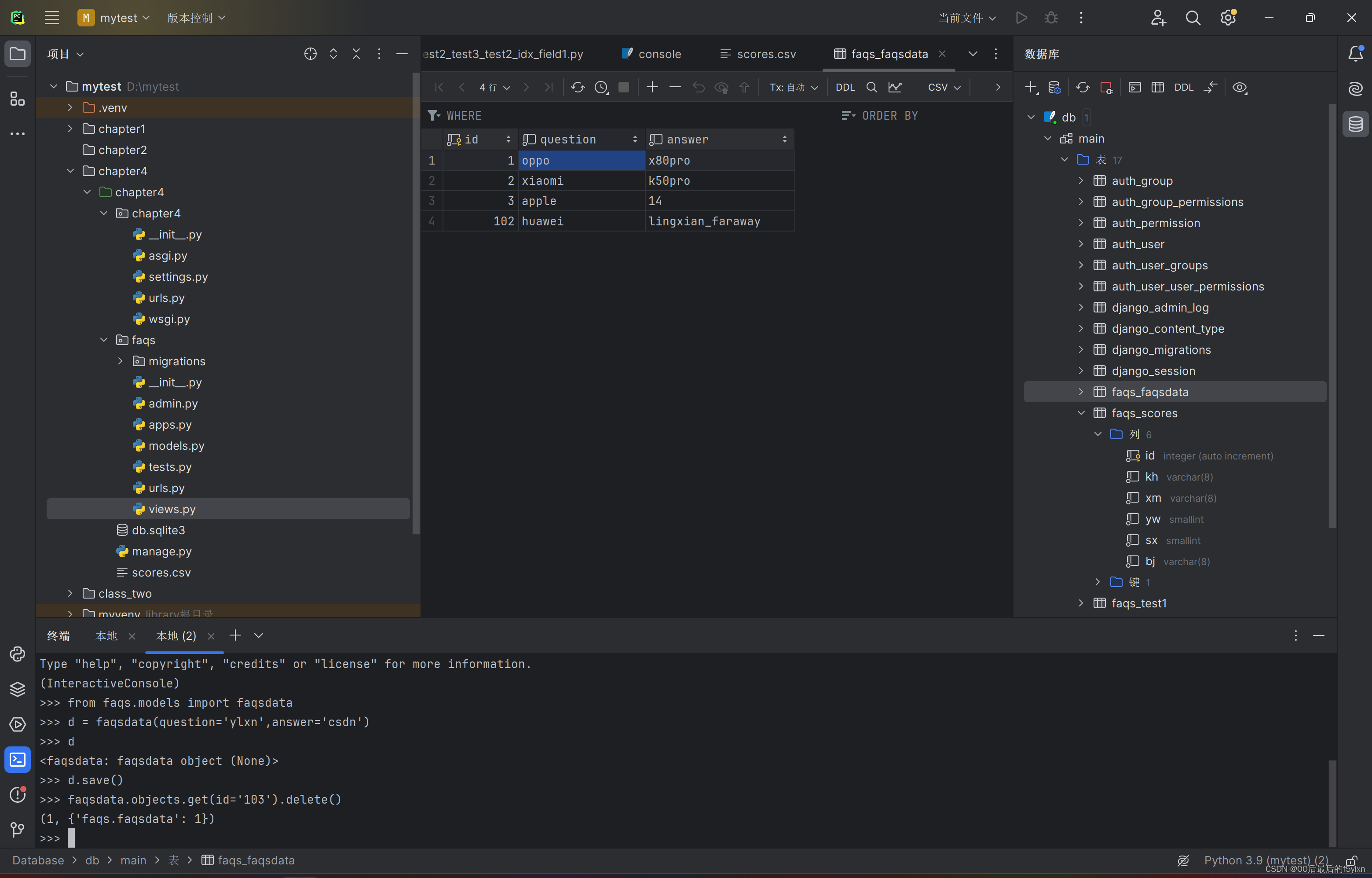Image resolution: width=1372 pixels, height=878 pixels.
Task: Delete the selected row in the data editor
Action: [x=675, y=87]
